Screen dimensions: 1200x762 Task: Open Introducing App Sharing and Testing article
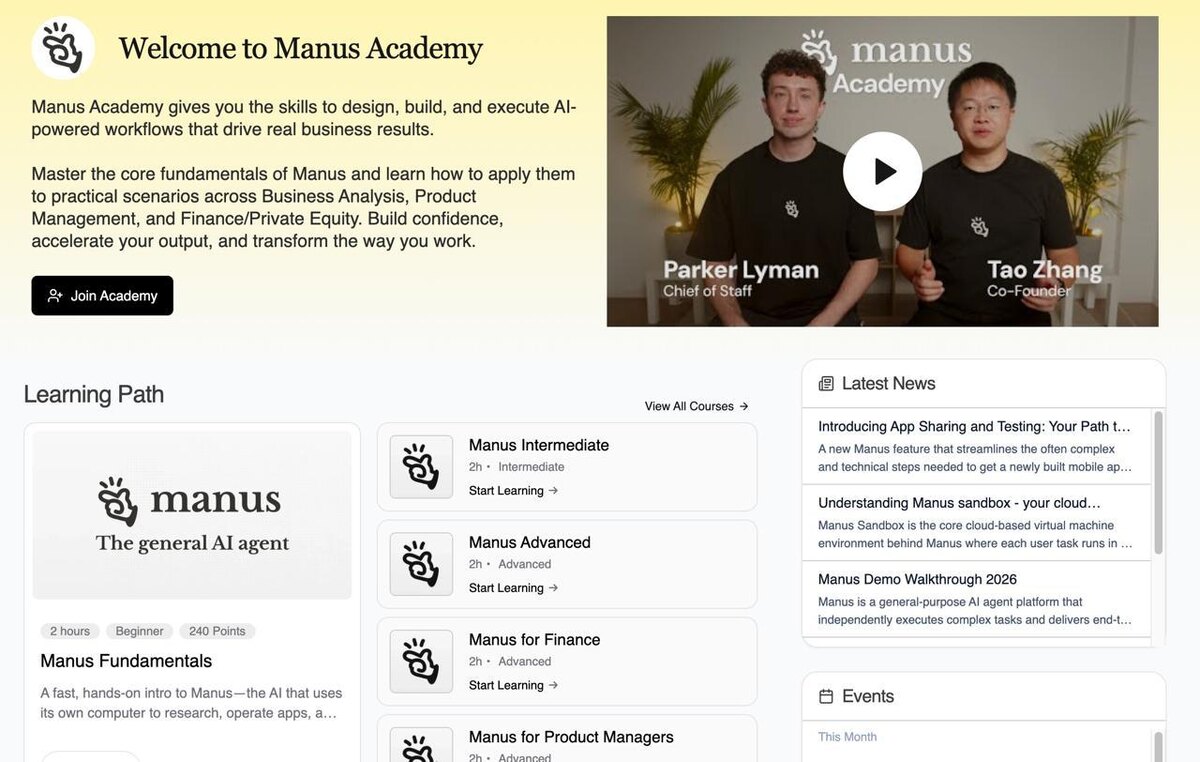[976, 446]
